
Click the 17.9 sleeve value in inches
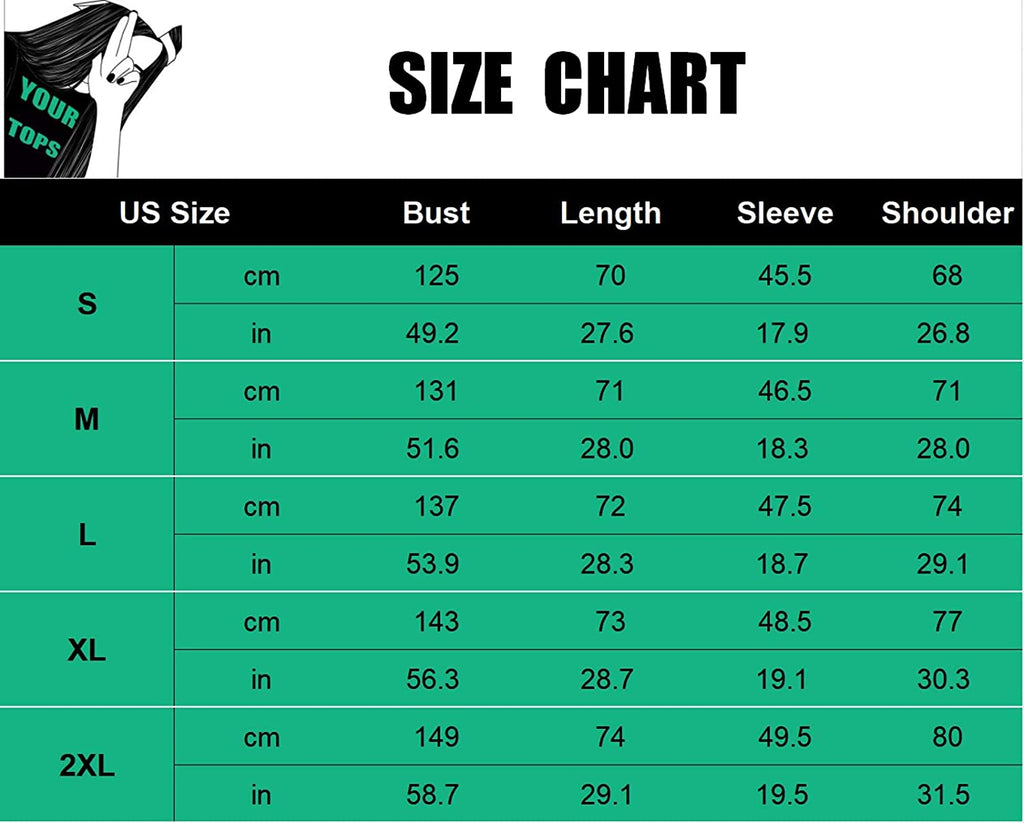click(782, 333)
